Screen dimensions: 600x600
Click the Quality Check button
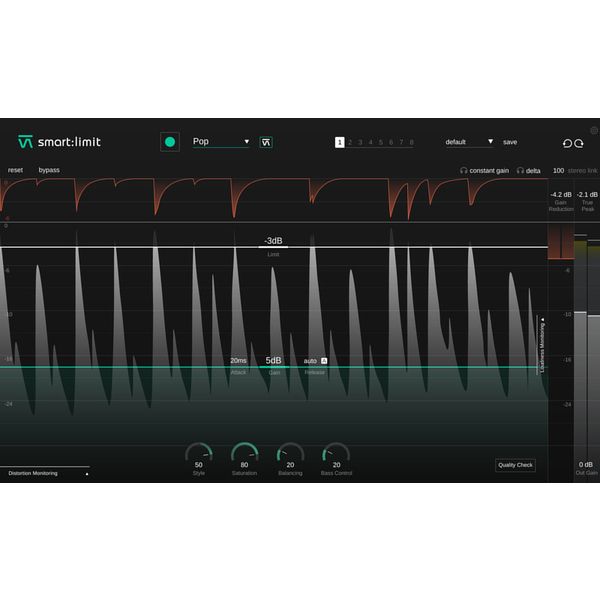tap(515, 465)
